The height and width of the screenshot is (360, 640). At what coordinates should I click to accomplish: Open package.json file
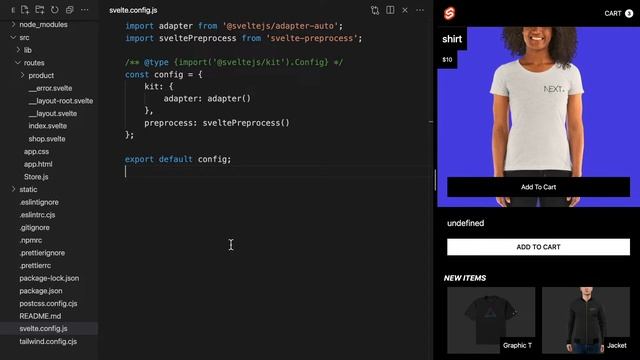click(x=41, y=291)
